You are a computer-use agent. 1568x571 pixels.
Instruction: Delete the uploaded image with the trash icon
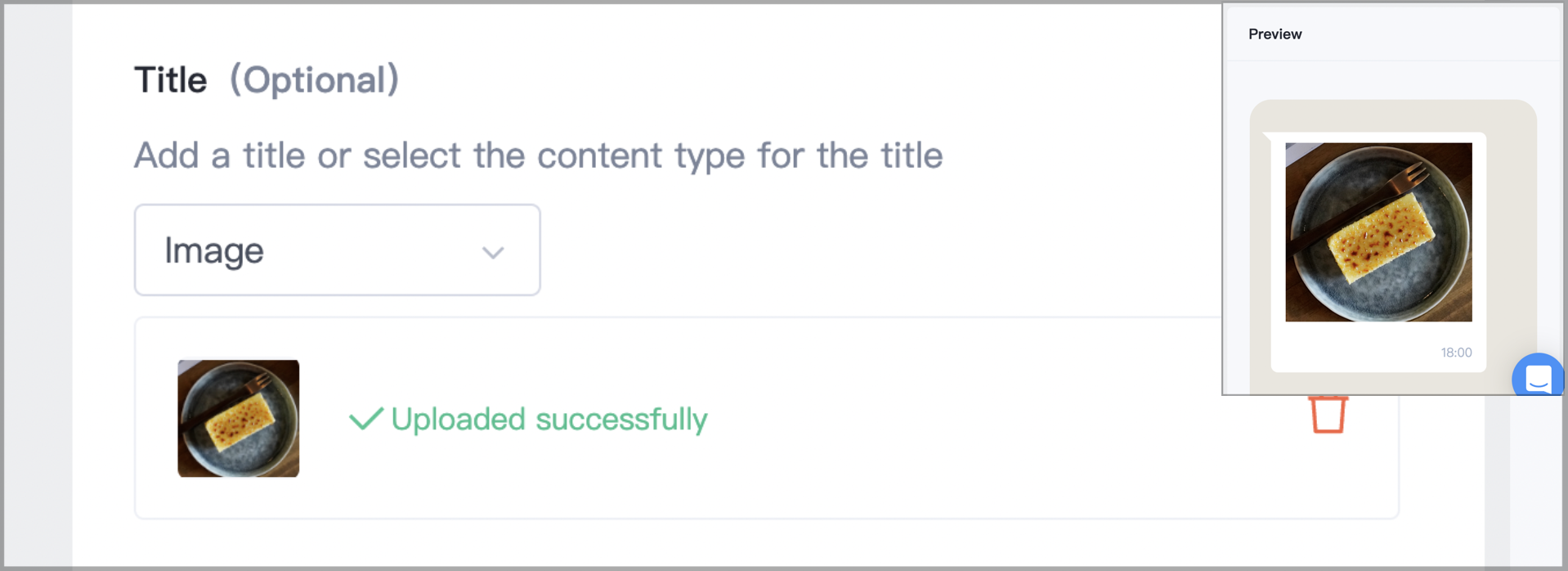click(x=1328, y=415)
